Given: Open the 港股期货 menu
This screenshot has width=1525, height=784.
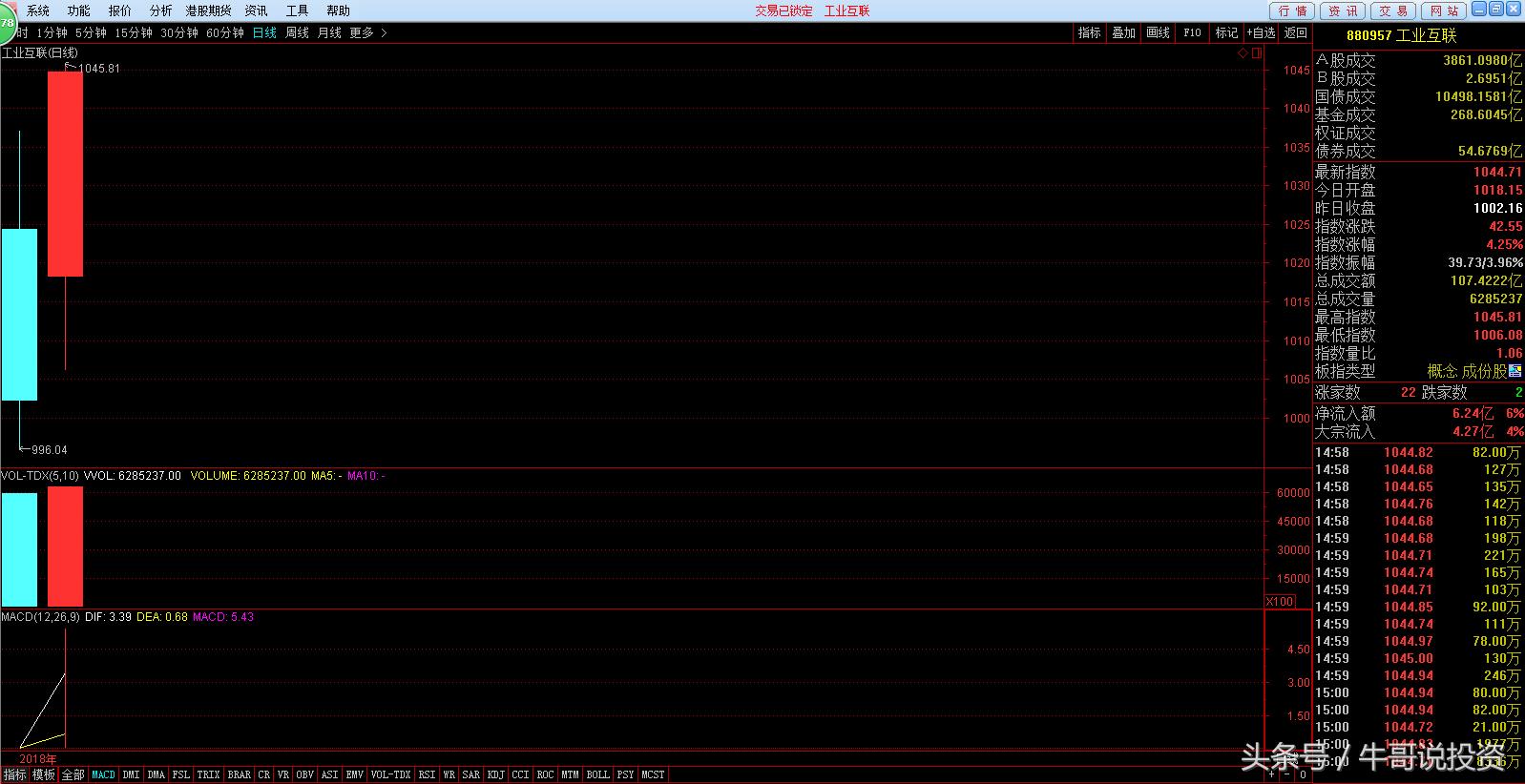Looking at the screenshot, I should point(208,10).
